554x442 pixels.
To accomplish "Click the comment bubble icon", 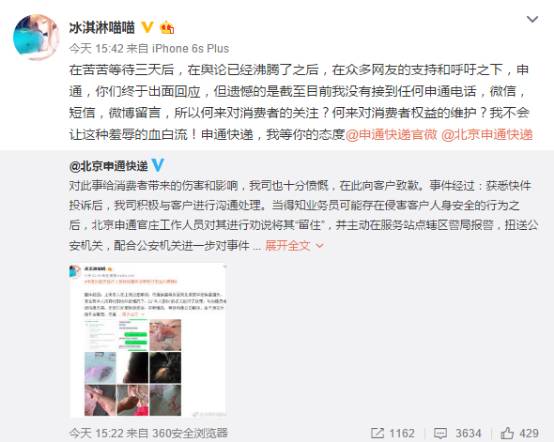I will pyautogui.click(x=441, y=433).
